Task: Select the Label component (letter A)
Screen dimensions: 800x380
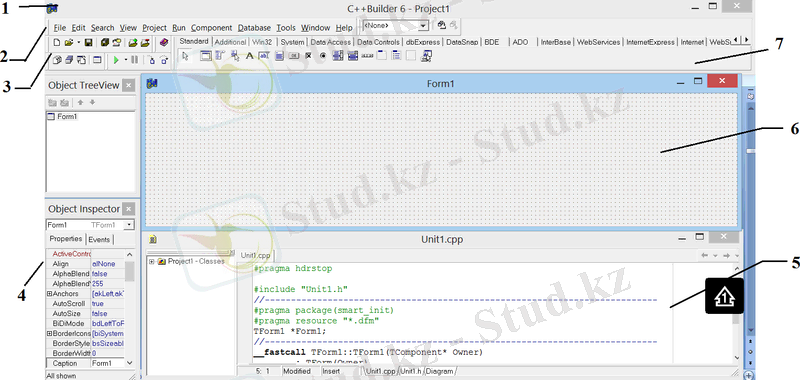Action: (x=249, y=56)
